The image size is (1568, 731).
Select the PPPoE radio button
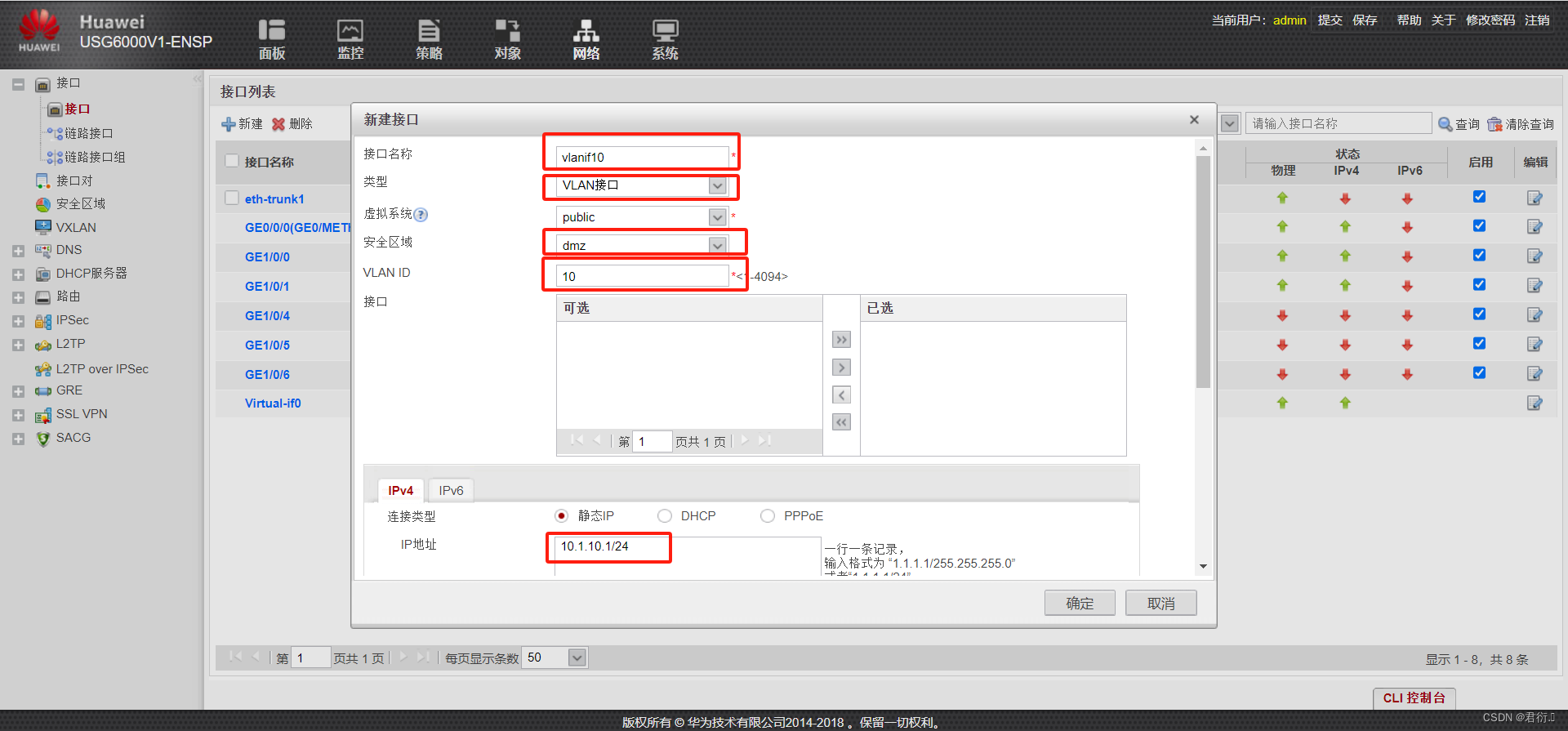tap(768, 516)
